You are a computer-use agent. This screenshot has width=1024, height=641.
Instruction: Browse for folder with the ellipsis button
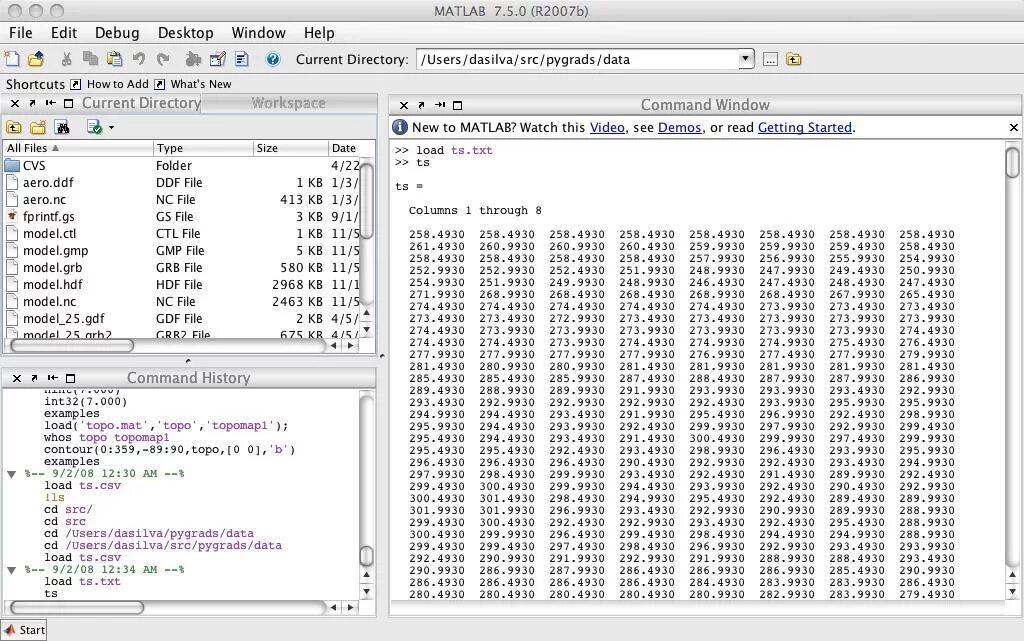click(771, 59)
